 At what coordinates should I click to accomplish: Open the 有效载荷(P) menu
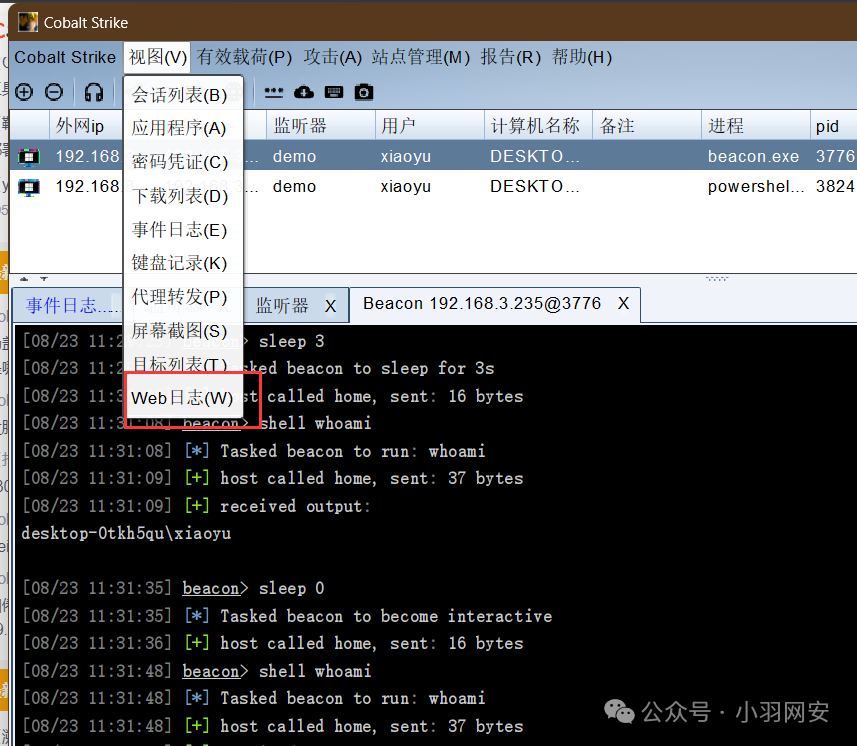pos(244,57)
